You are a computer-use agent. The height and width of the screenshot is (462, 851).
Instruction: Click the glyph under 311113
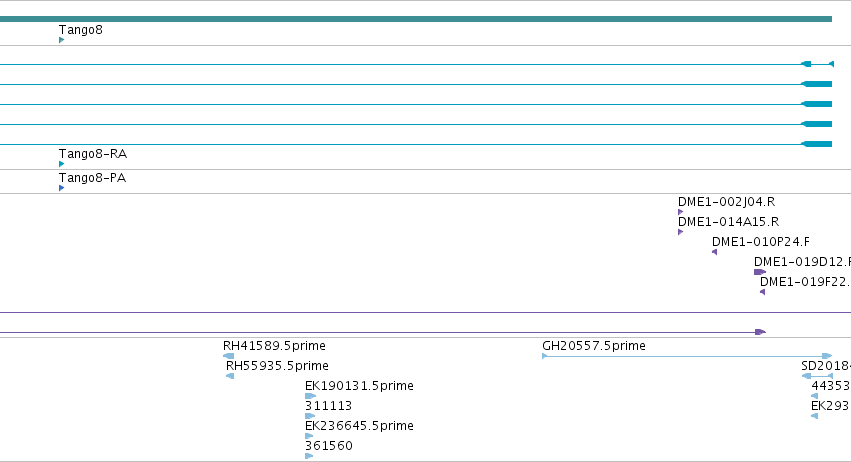click(310, 416)
